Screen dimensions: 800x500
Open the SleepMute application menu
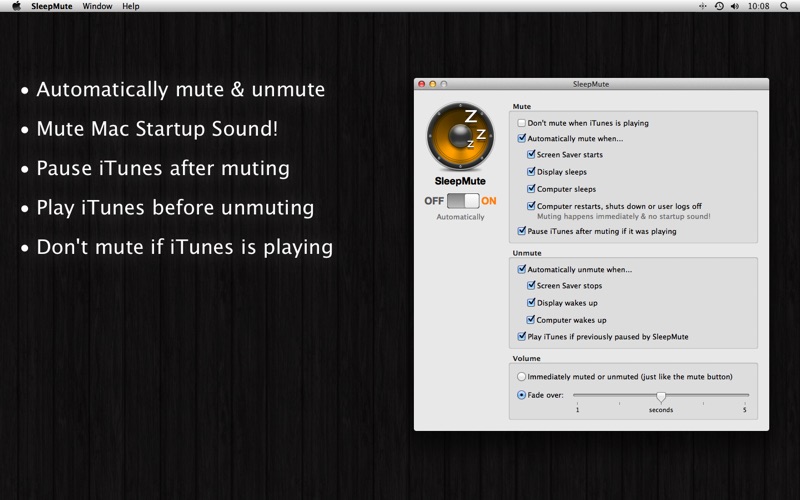pyautogui.click(x=52, y=6)
